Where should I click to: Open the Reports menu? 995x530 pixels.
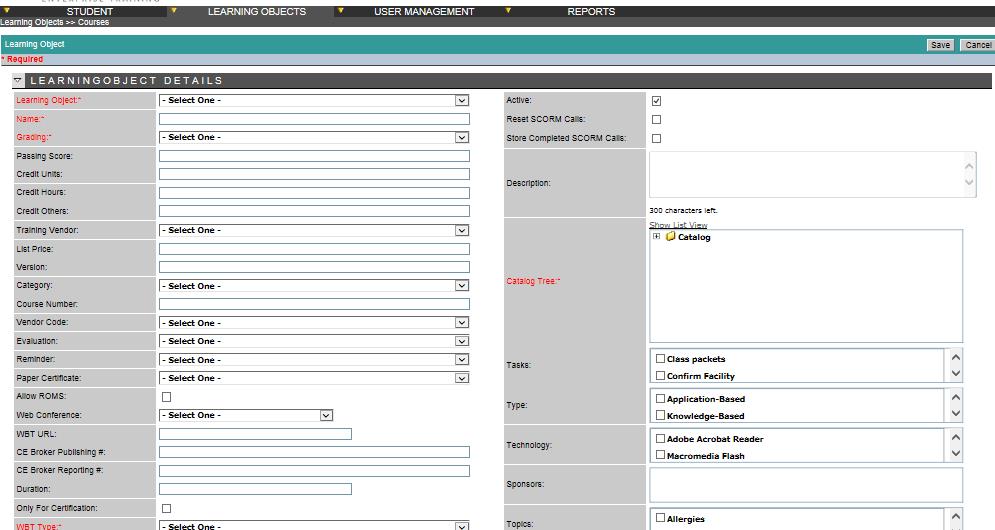[x=591, y=11]
